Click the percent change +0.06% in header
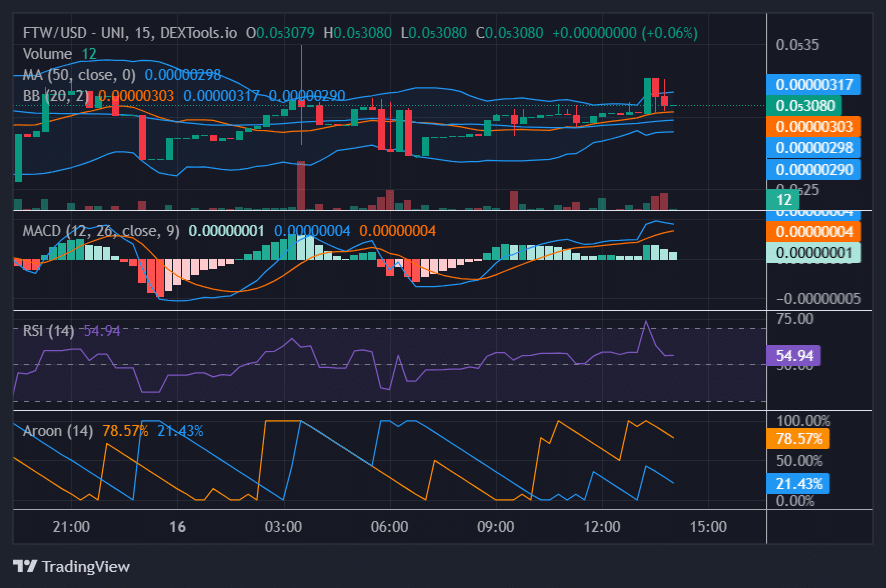Image resolution: width=886 pixels, height=588 pixels. click(670, 33)
